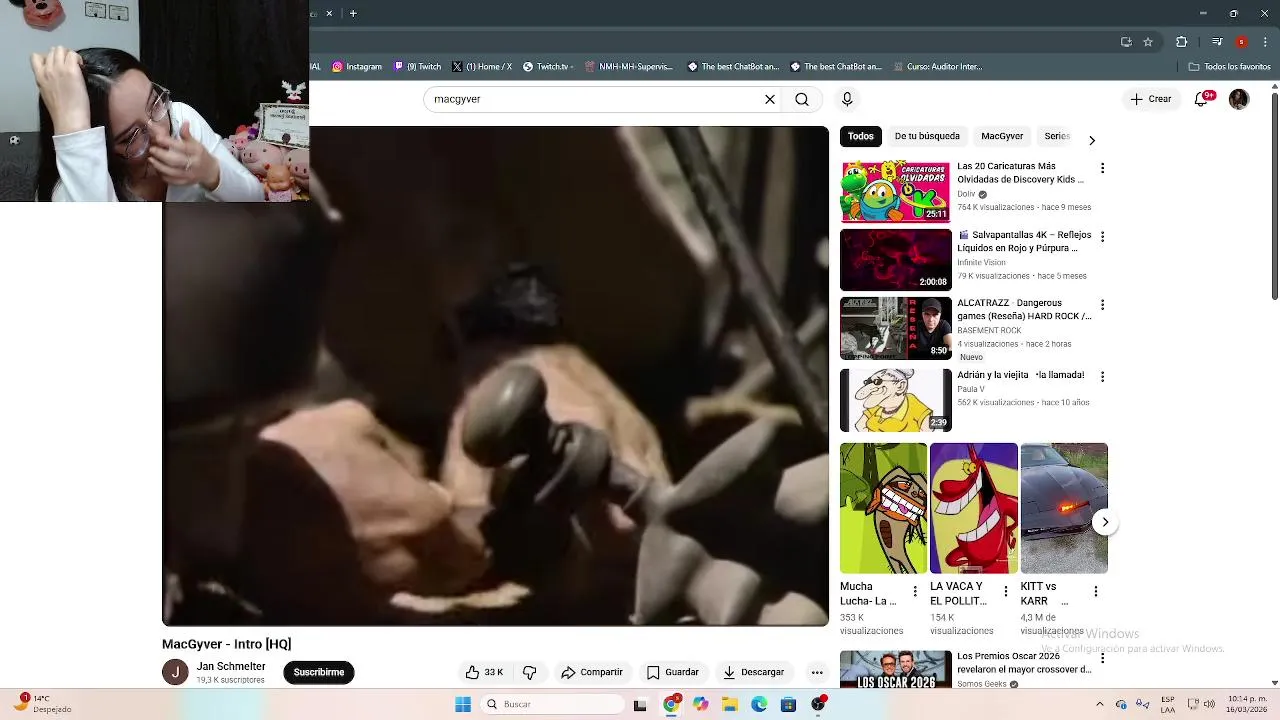Show hidden system tray icons

pyautogui.click(x=1099, y=704)
